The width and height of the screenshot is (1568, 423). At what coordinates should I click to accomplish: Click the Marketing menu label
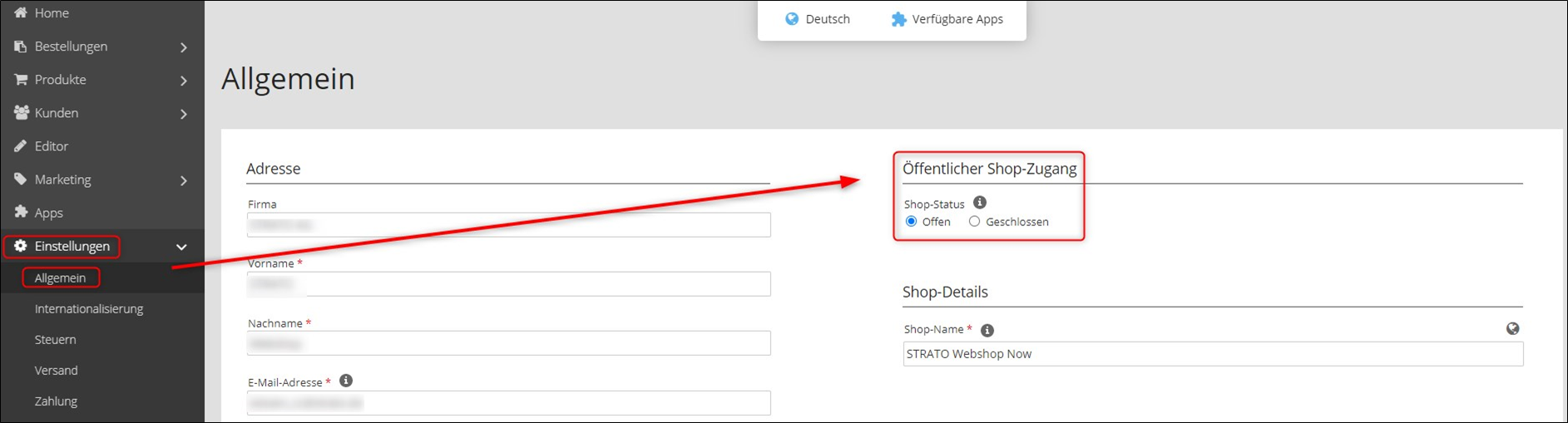point(62,180)
